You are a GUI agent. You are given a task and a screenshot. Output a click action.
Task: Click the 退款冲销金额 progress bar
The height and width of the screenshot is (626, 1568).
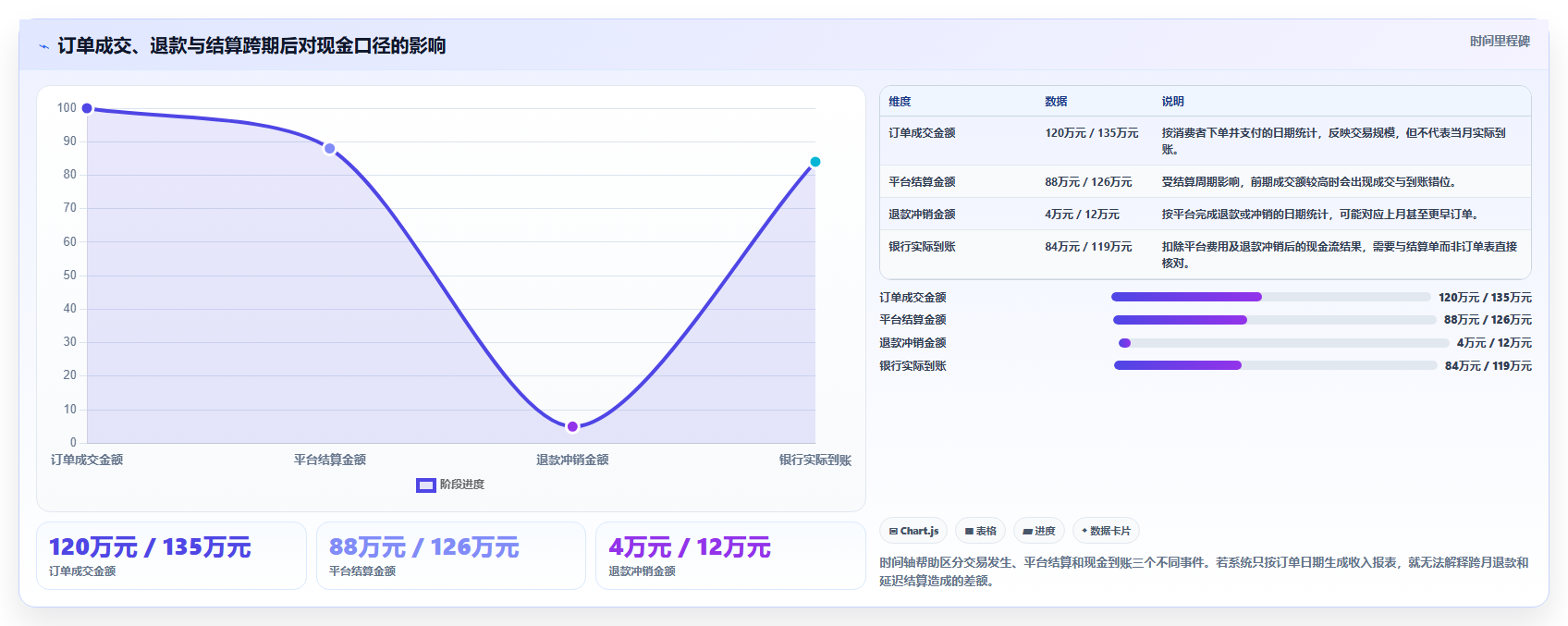point(1283,343)
